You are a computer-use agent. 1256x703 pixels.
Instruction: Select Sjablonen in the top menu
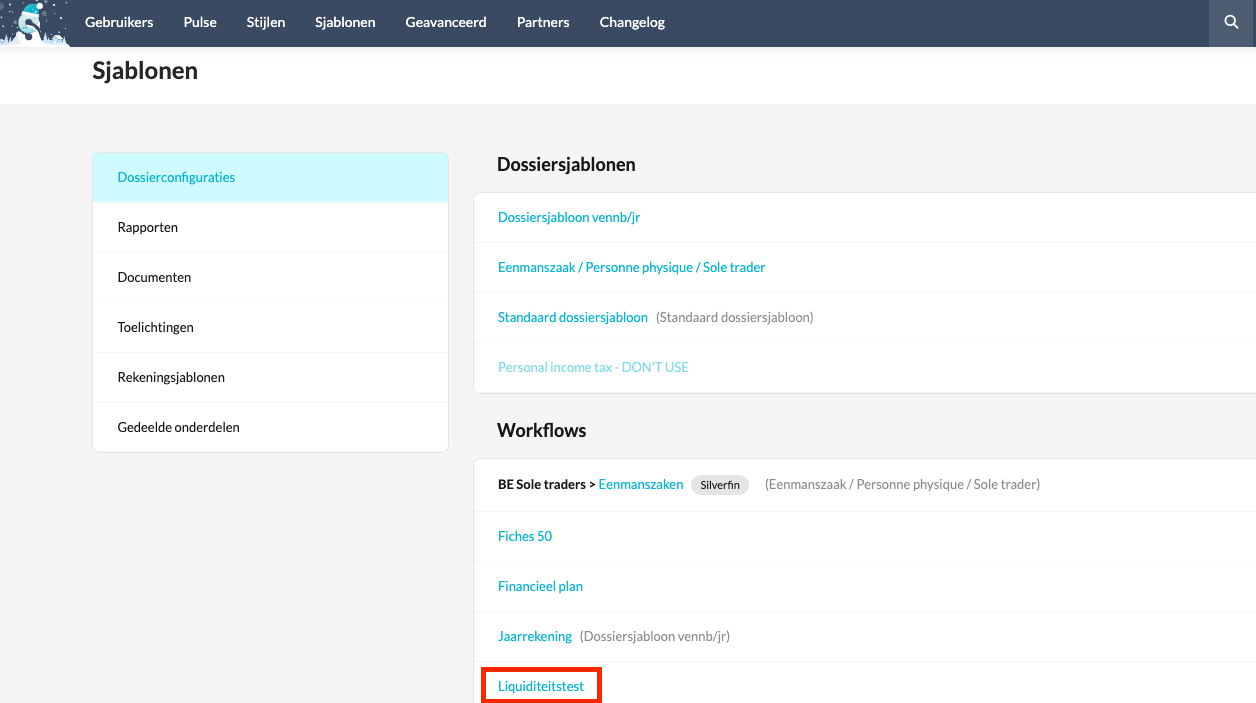[x=345, y=22]
